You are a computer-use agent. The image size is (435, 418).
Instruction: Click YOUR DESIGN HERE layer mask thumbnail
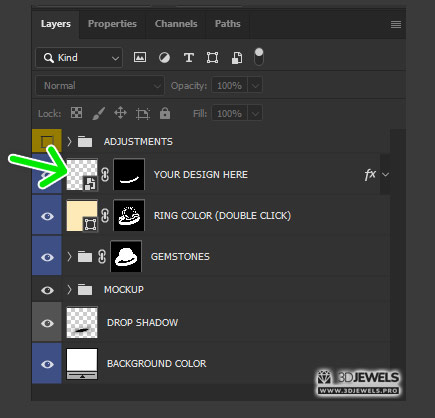point(129,175)
